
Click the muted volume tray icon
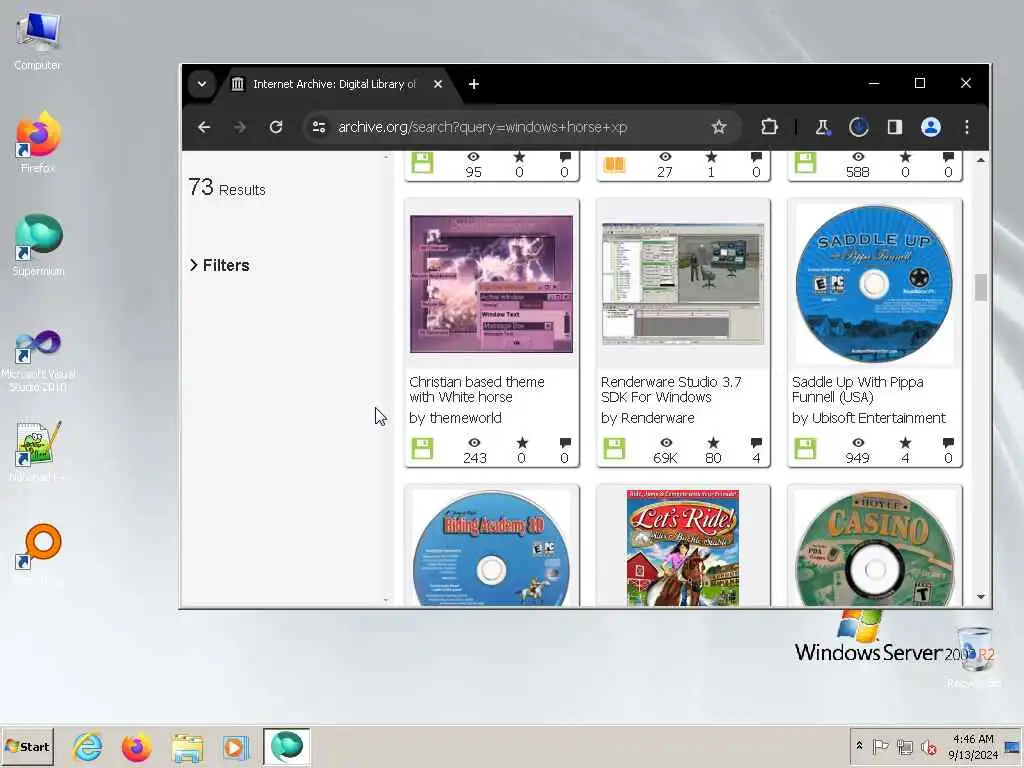(x=928, y=746)
